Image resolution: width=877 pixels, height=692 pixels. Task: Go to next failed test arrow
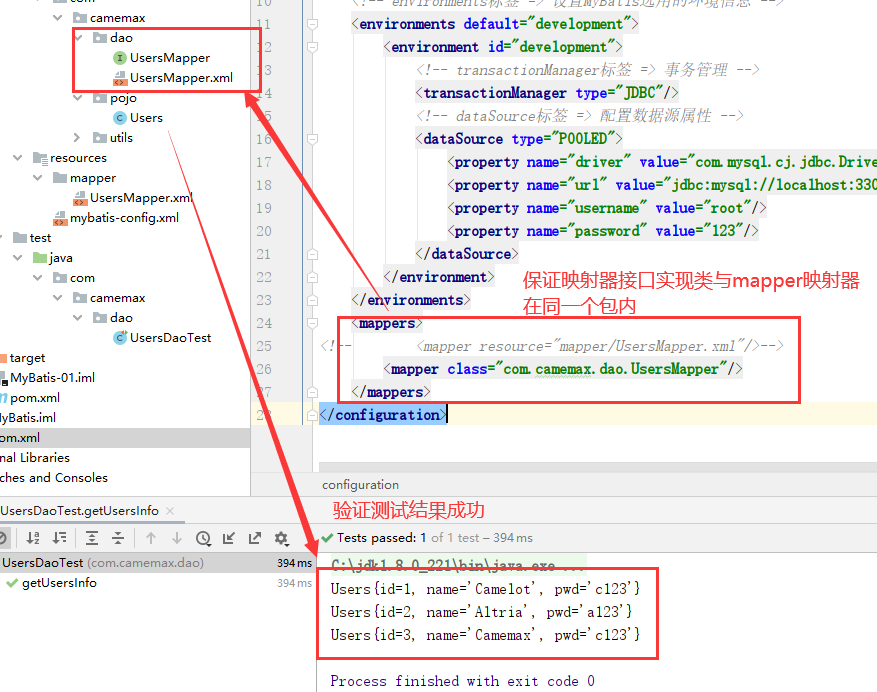pyautogui.click(x=177, y=538)
